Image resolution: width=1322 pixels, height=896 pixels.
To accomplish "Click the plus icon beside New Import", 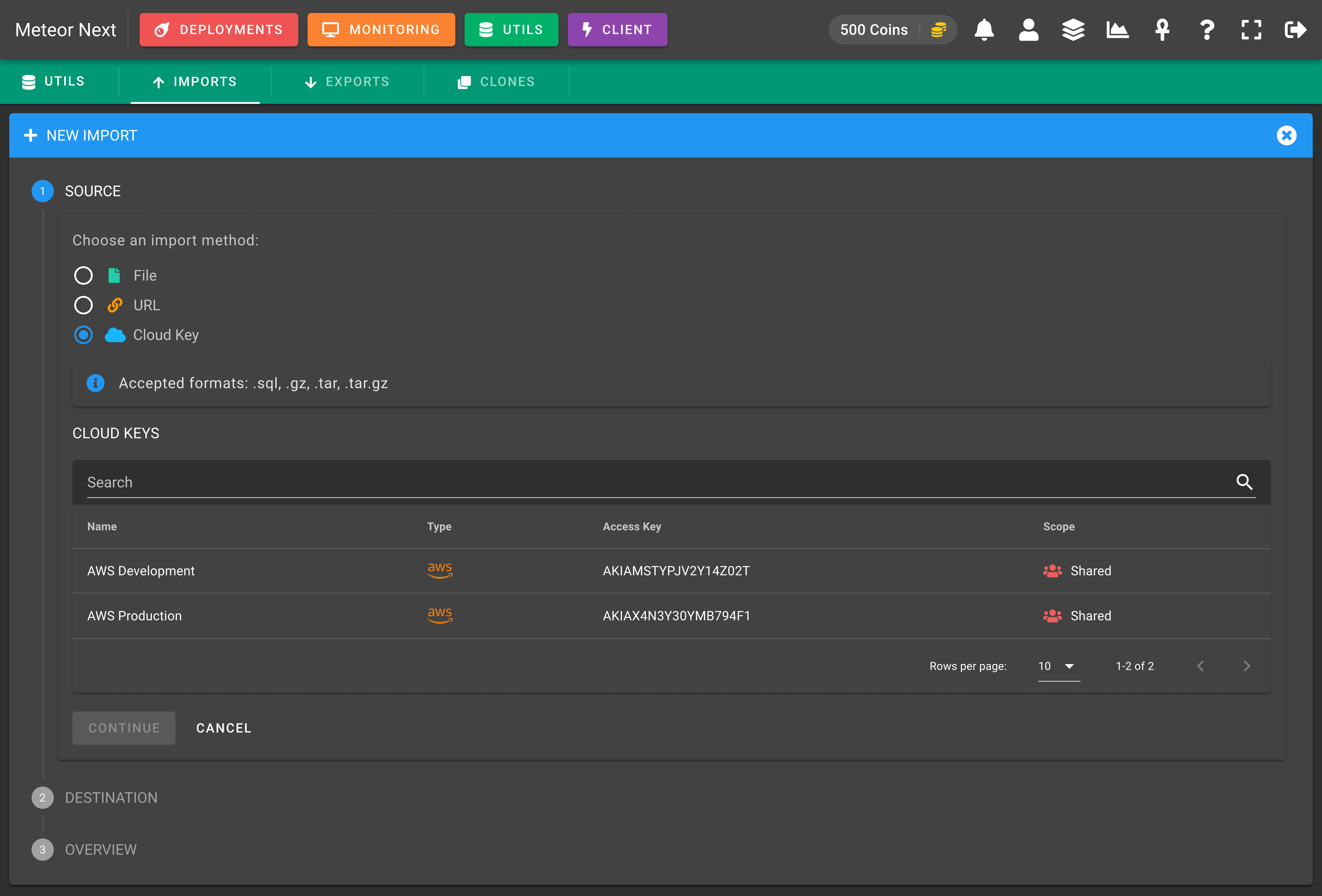I will tap(30, 135).
